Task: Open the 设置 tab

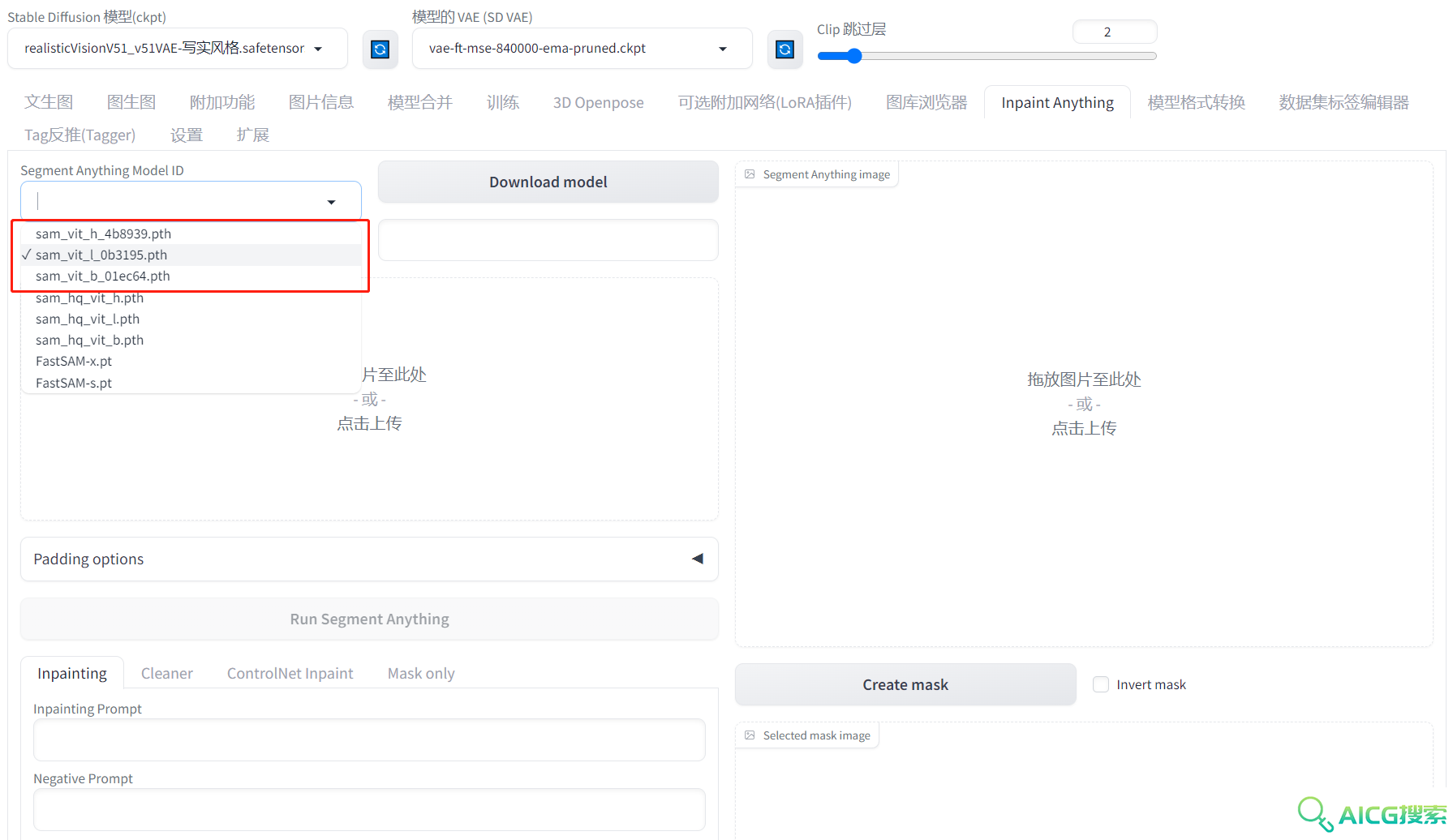Action: click(187, 135)
